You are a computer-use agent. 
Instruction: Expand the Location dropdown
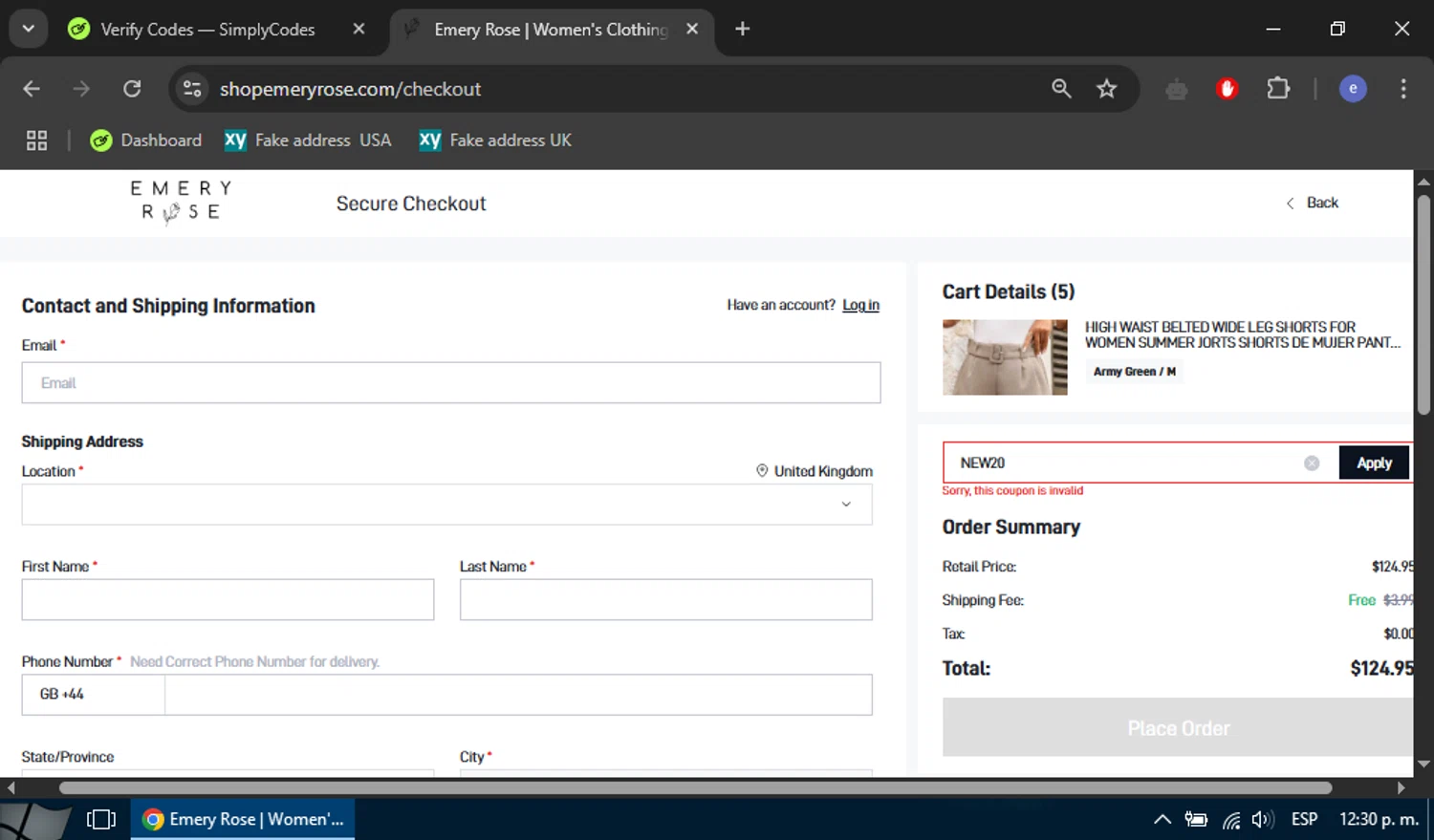click(x=446, y=504)
